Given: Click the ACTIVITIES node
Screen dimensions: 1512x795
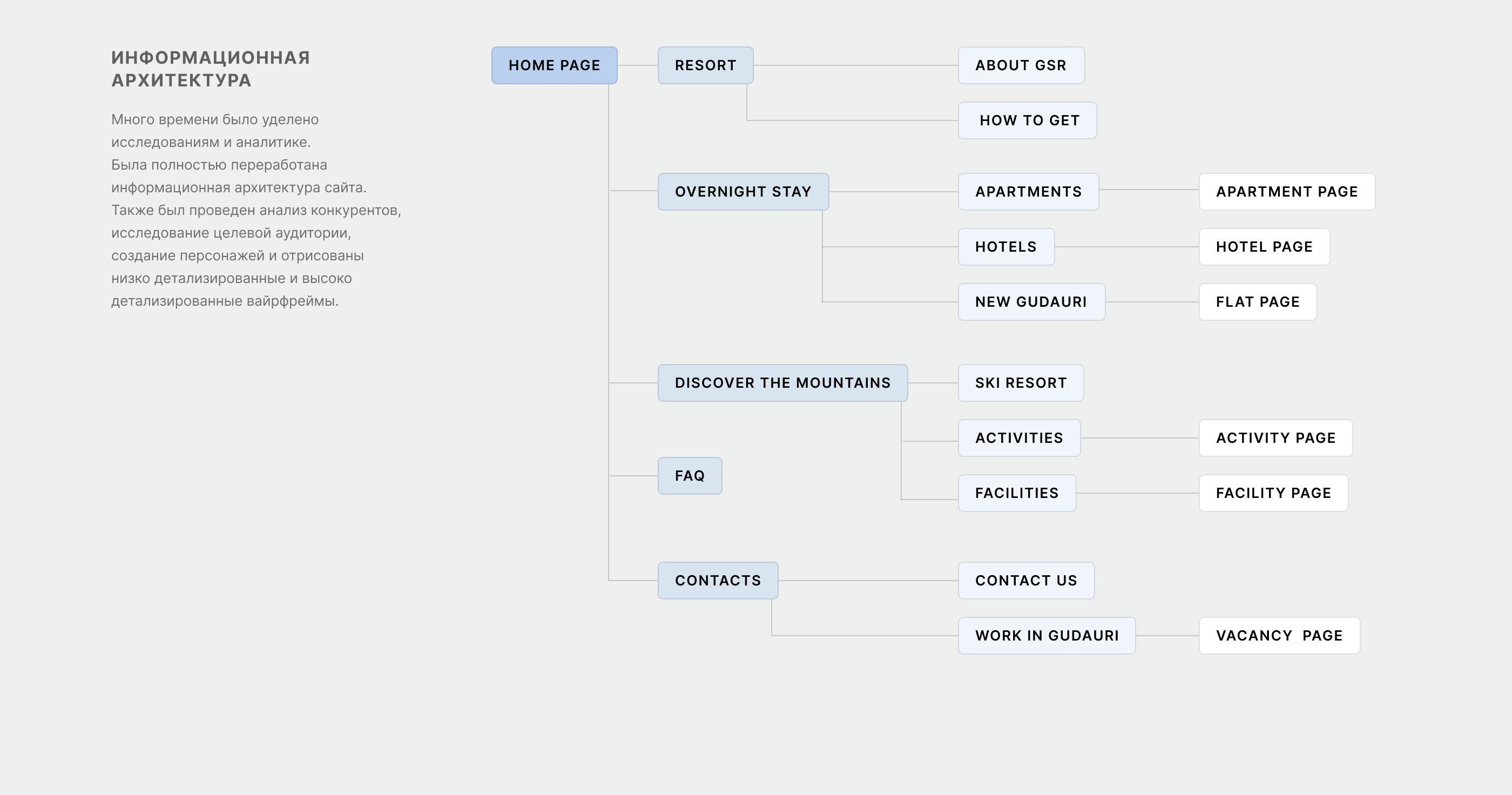Looking at the screenshot, I should point(1019,438).
